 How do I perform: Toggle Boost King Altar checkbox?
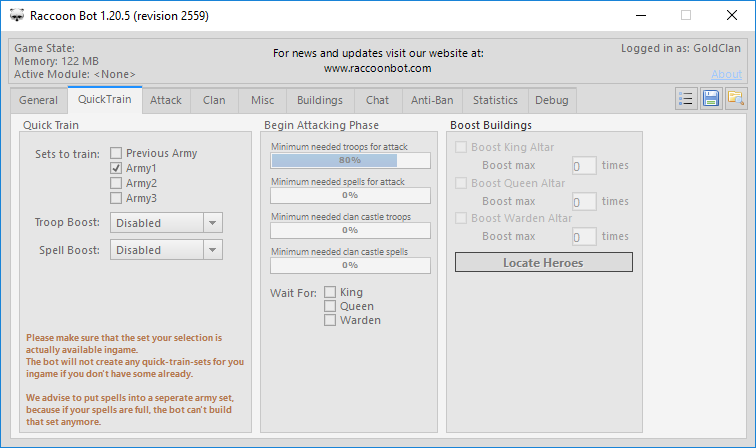tap(461, 147)
